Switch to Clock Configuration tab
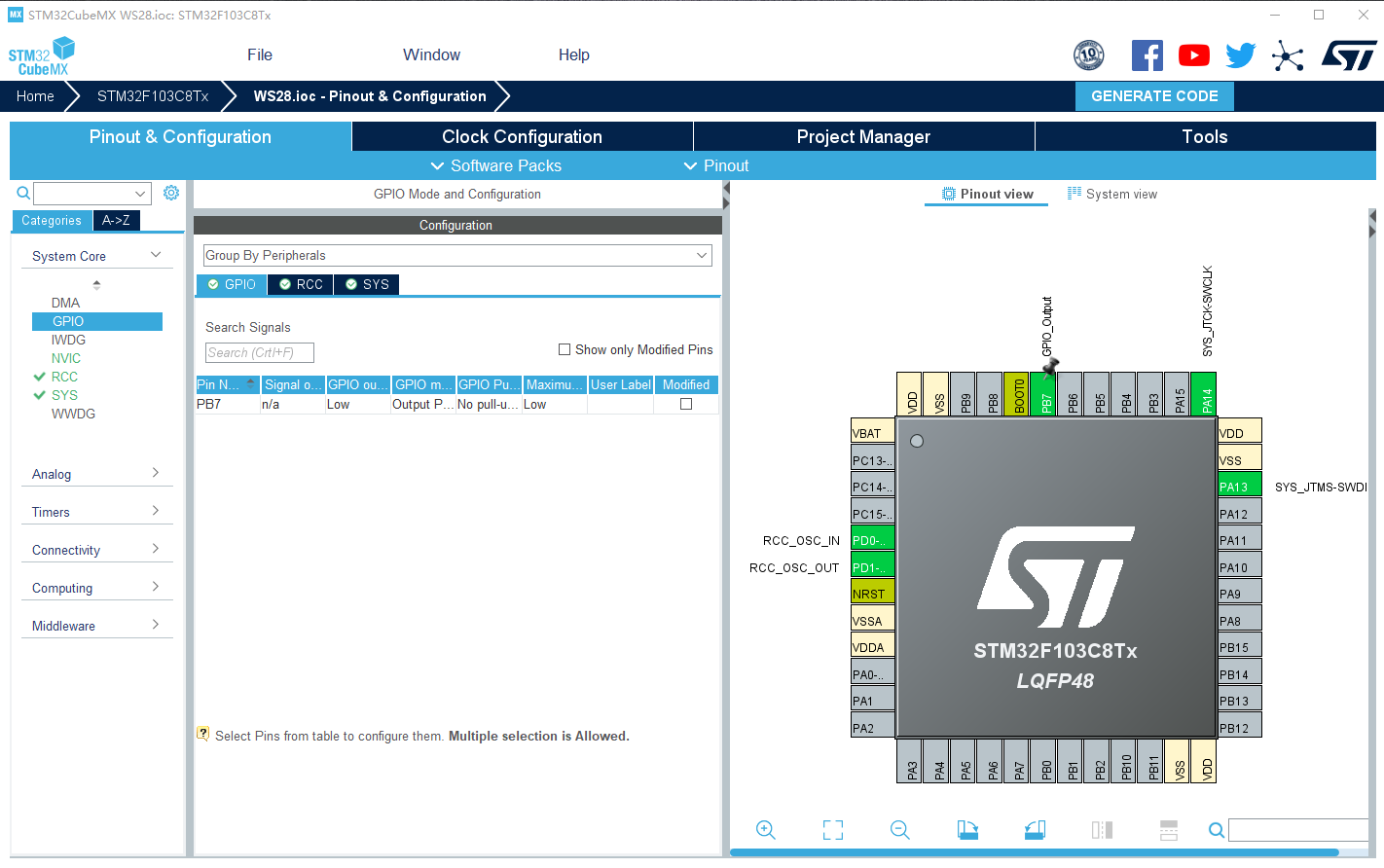Screen dimensions: 1384x868 click(523, 136)
